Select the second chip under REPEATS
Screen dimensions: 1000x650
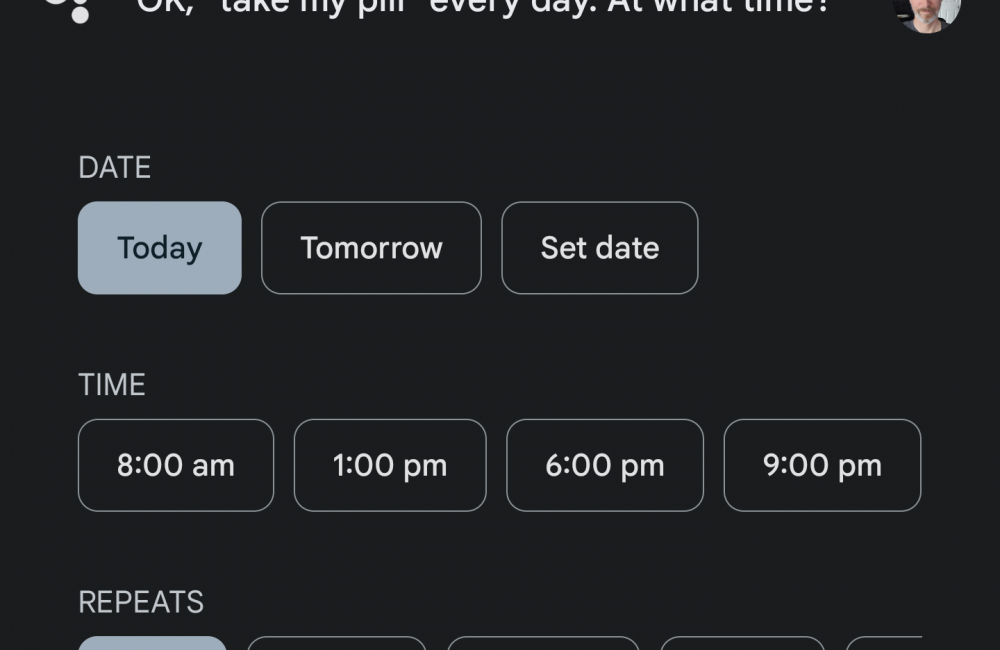337,643
